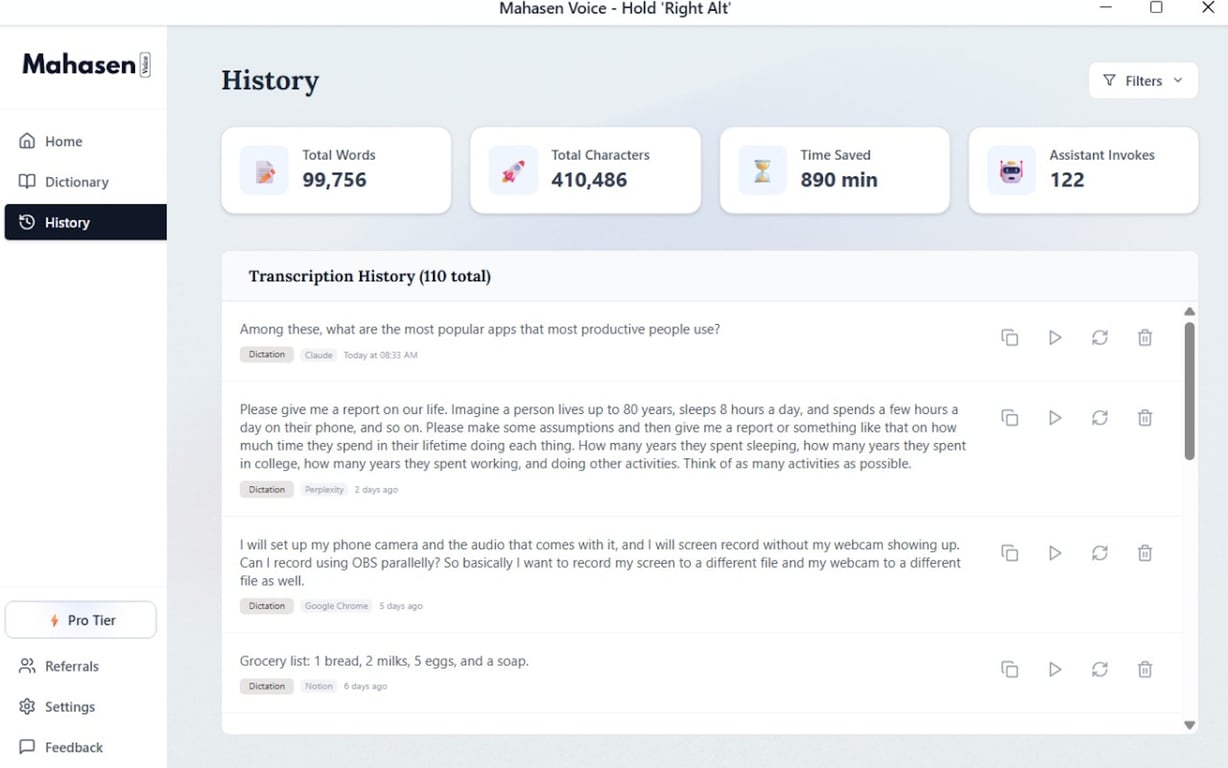Retry the Grocery list transcription
Image resolution: width=1228 pixels, height=768 pixels.
click(1100, 669)
